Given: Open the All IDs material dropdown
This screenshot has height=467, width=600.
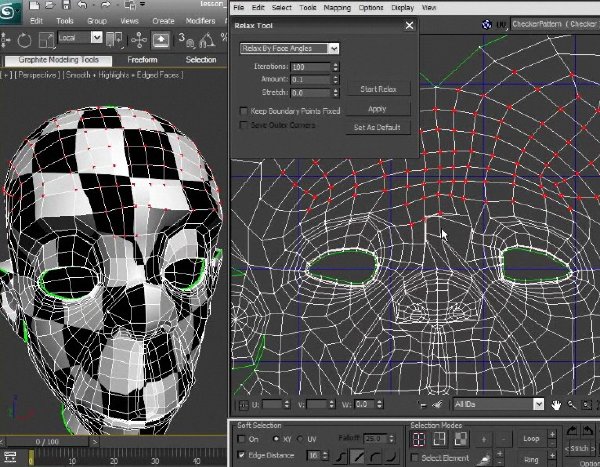Looking at the screenshot, I should (x=499, y=404).
